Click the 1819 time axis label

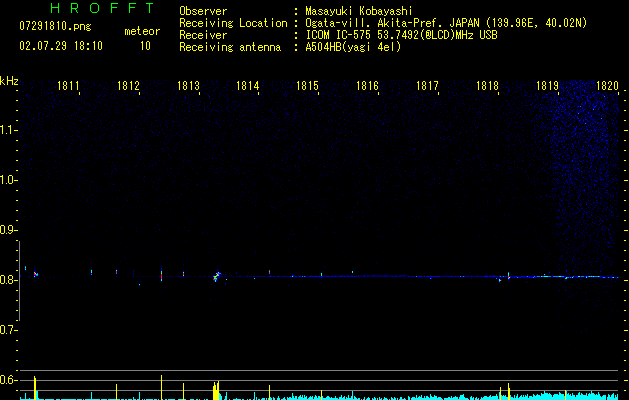(547, 85)
